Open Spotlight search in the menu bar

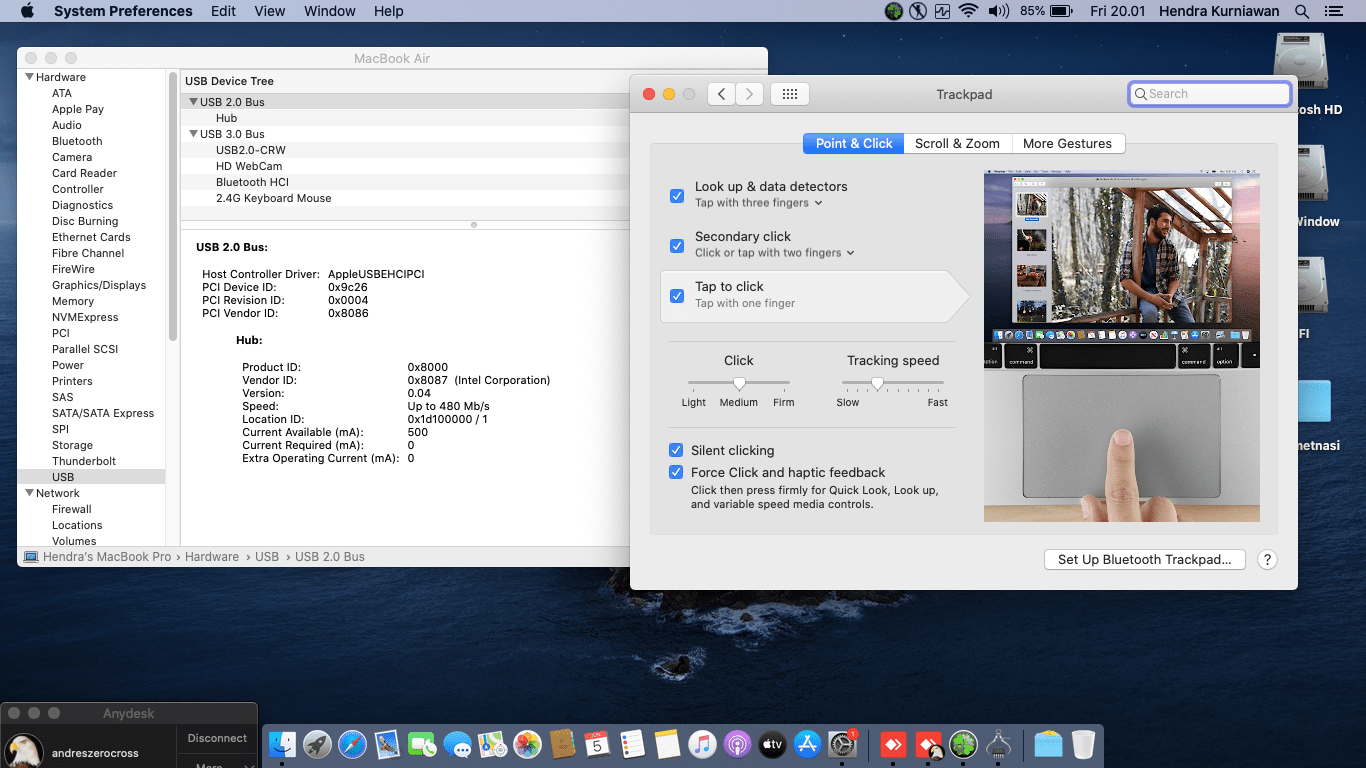pos(1302,11)
